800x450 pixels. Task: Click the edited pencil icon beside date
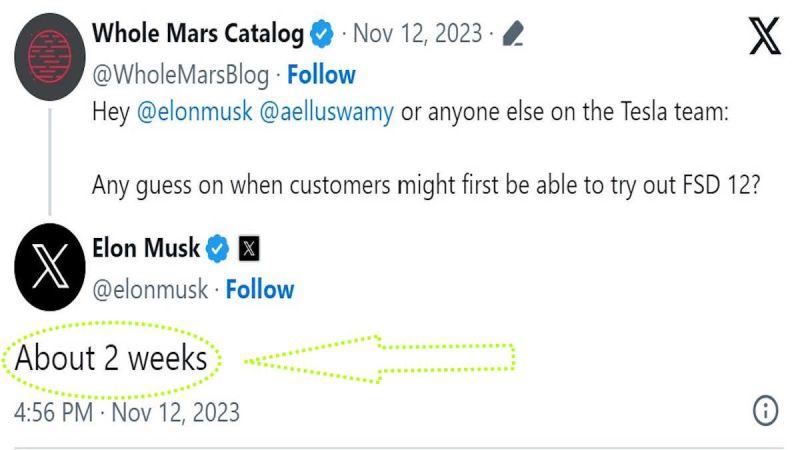(x=512, y=36)
